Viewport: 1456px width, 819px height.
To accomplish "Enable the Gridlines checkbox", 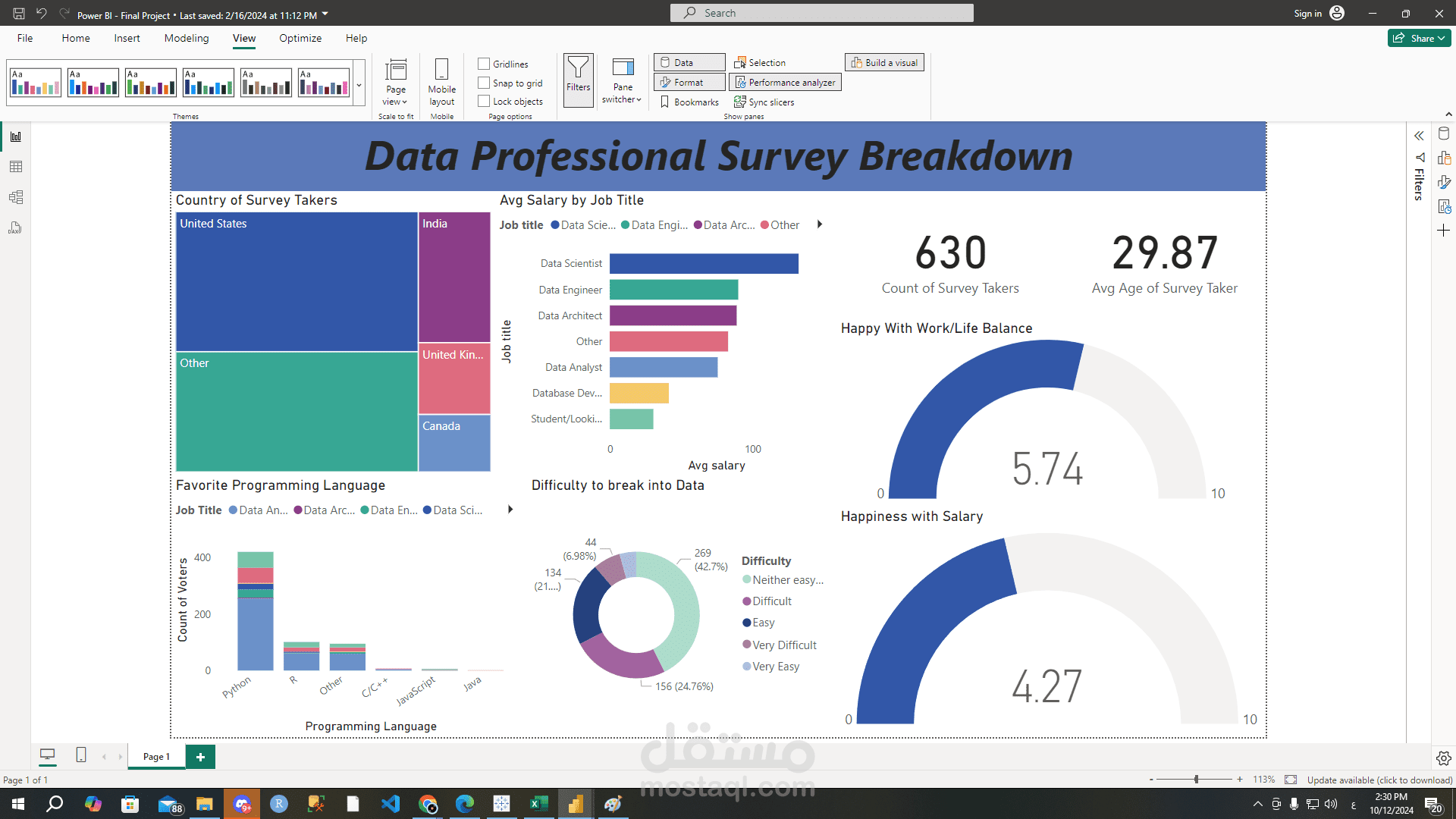I will coord(484,64).
